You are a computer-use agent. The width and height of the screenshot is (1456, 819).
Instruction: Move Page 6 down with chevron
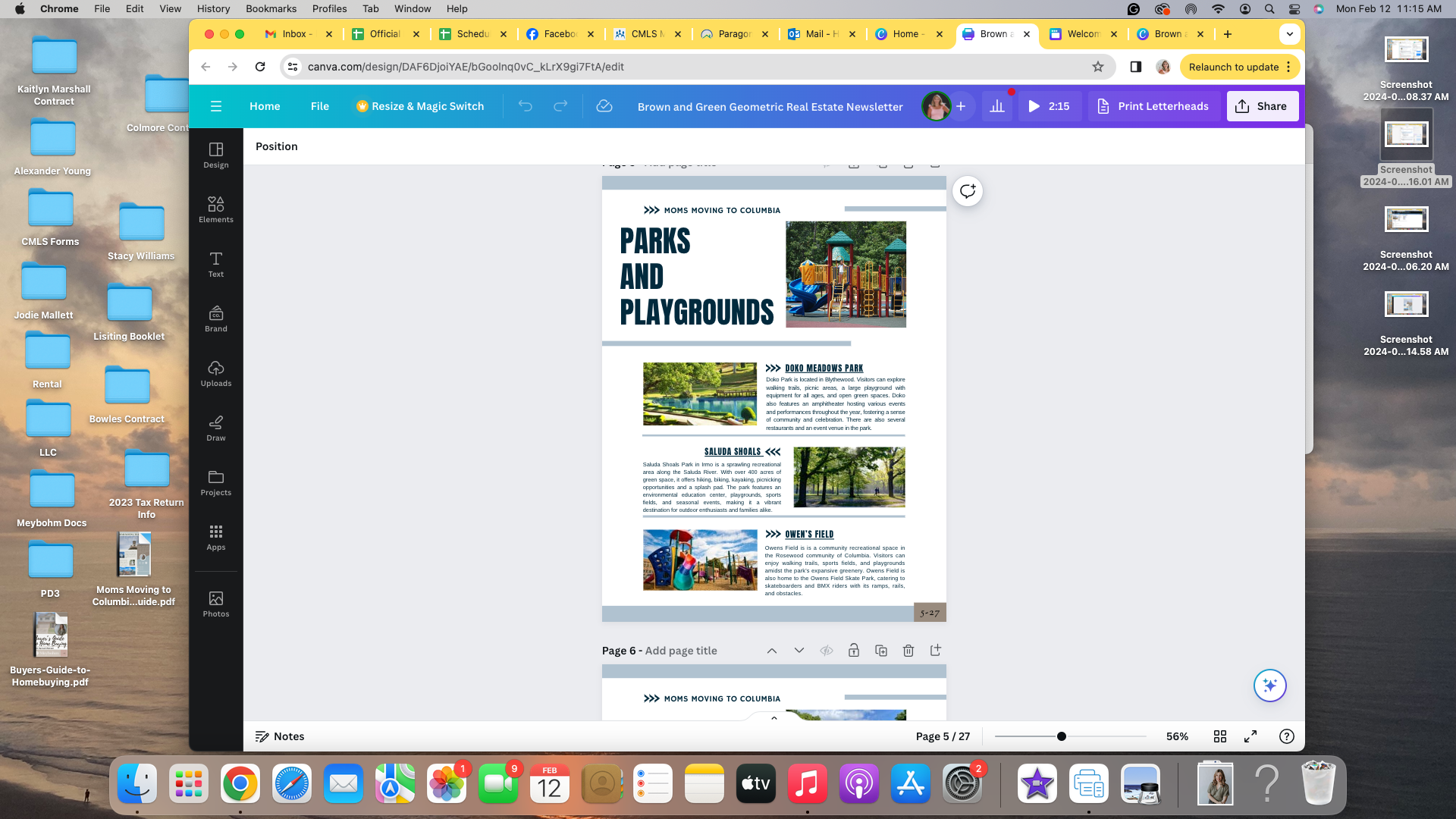(799, 651)
